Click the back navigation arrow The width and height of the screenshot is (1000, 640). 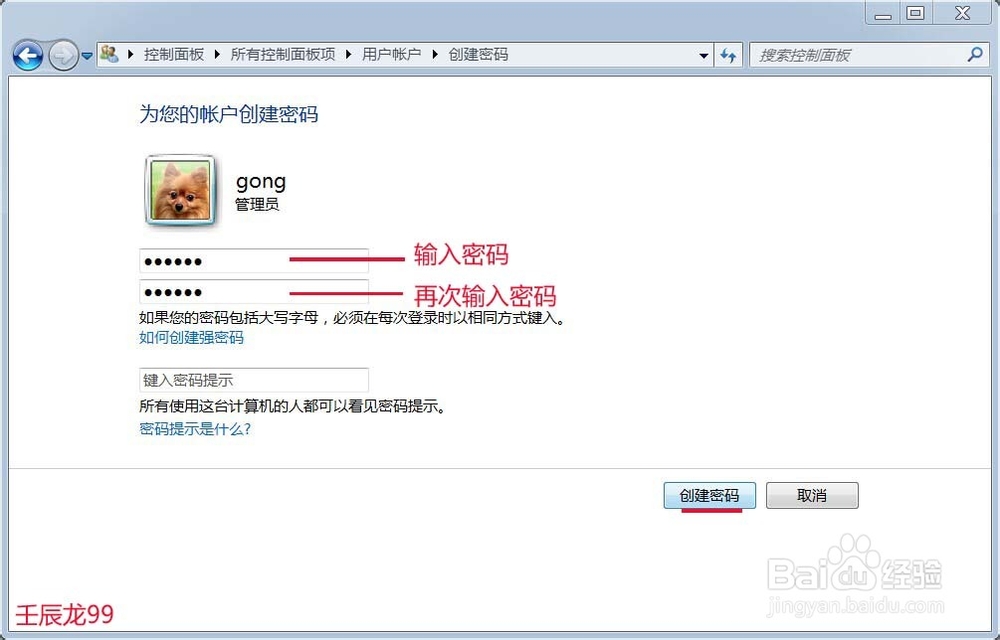[x=28, y=56]
